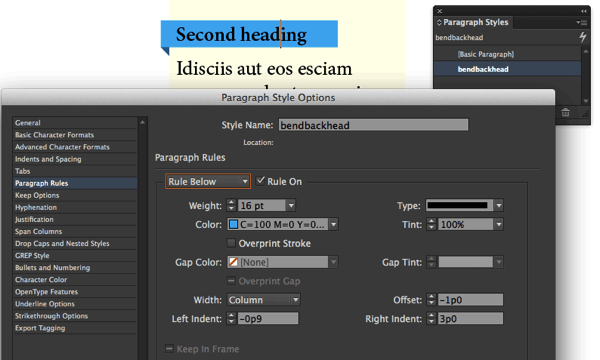
Task: Open the rule Type dropdown arrow
Action: (x=499, y=205)
